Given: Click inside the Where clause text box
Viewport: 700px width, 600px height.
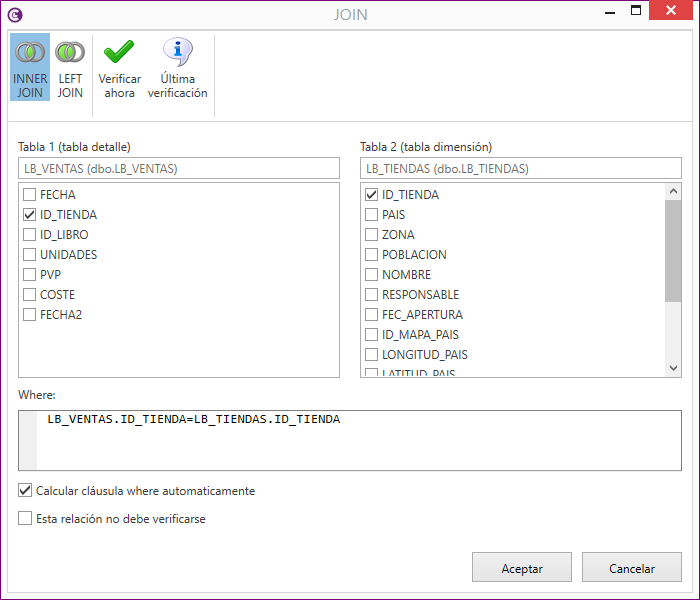Looking at the screenshot, I should click(x=358, y=440).
